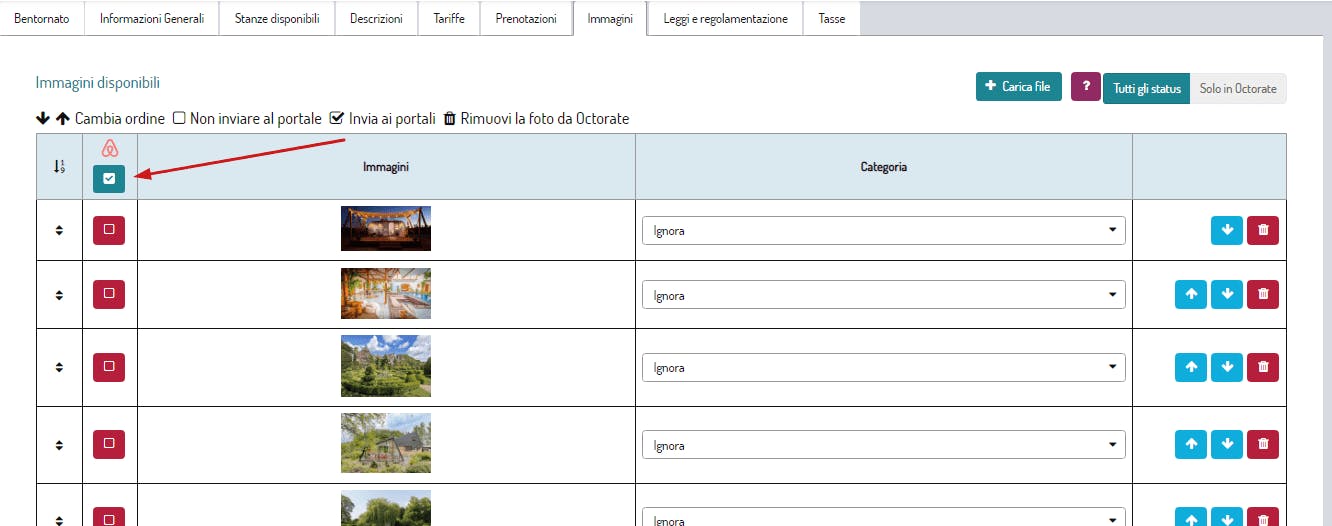Click the Immagini disponibili heading

98,83
